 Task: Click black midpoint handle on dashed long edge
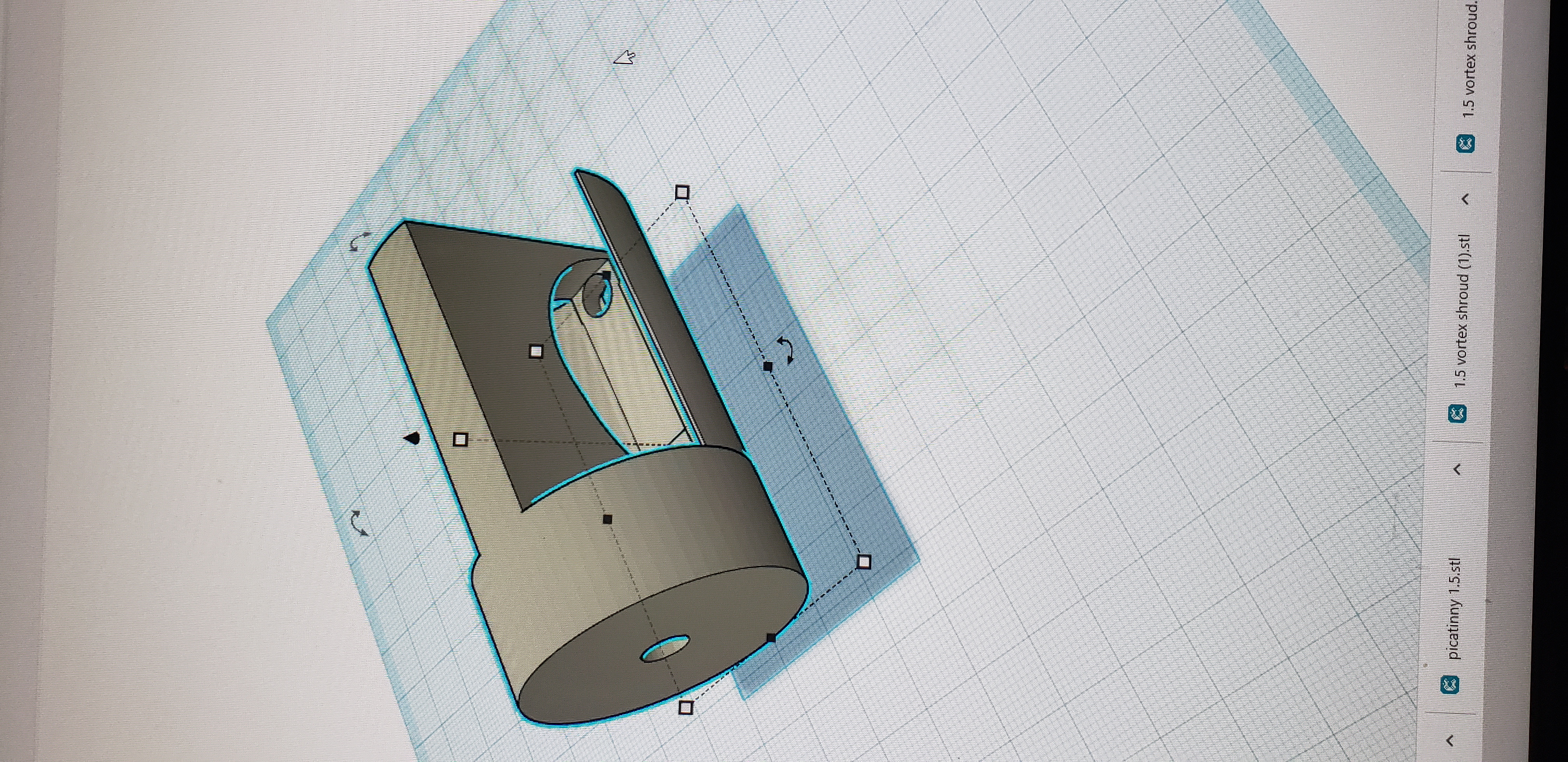pos(768,366)
